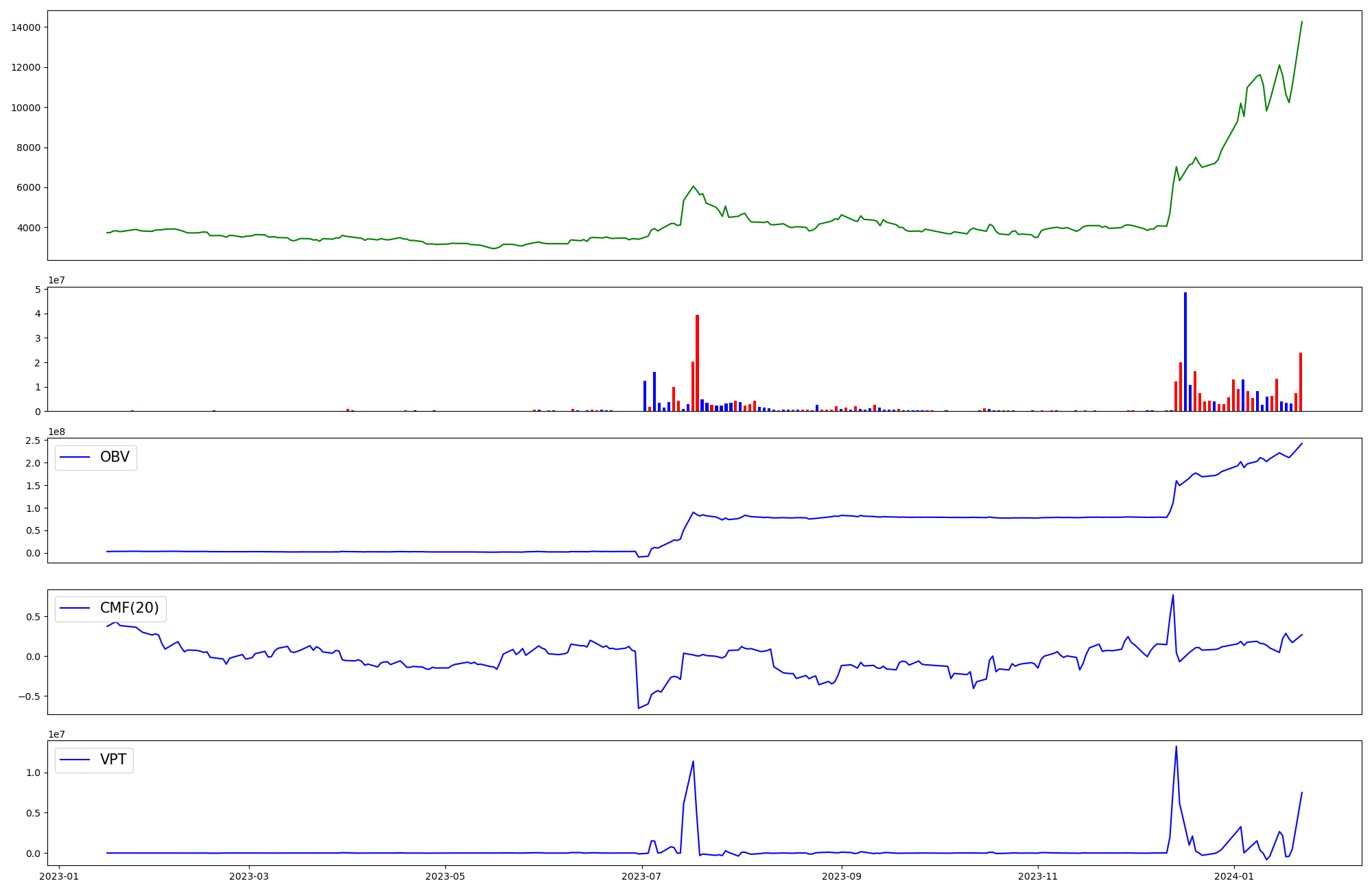Click the blue line sample in VPT legend

(75, 760)
